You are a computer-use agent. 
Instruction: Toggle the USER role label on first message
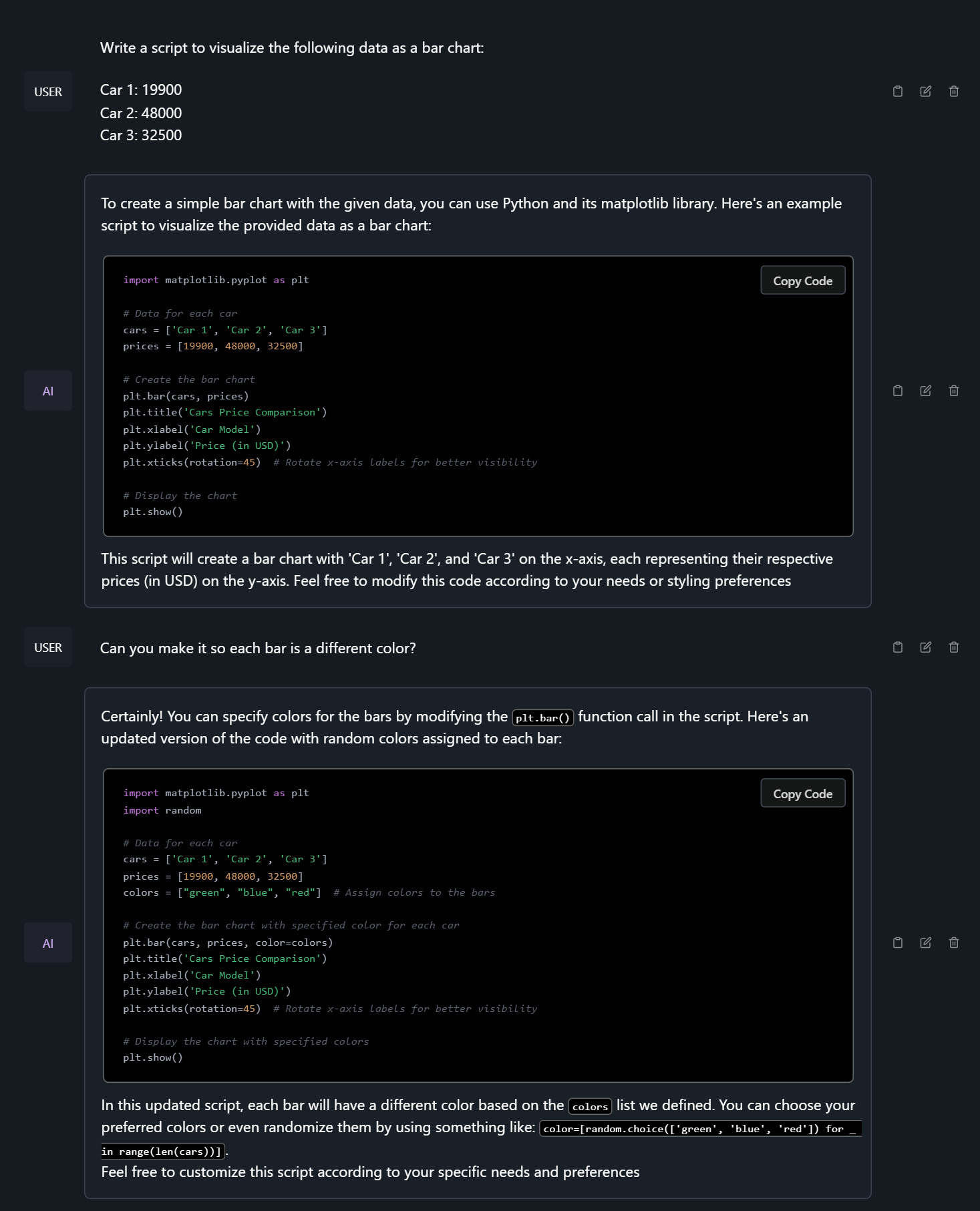click(x=48, y=92)
